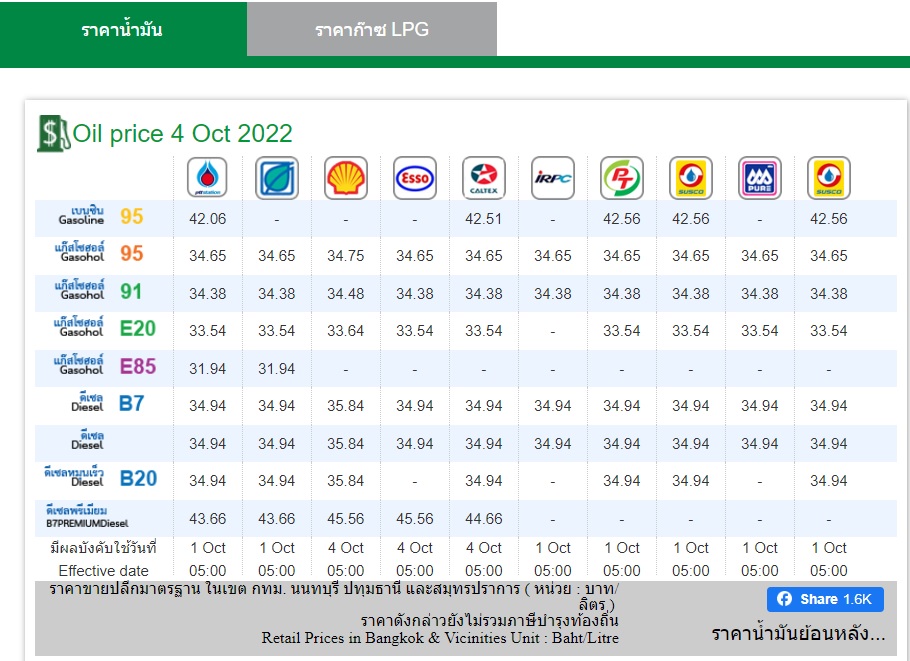Click the Gasohol E85 row label
Screen dimensions: 910x661
(x=105, y=366)
